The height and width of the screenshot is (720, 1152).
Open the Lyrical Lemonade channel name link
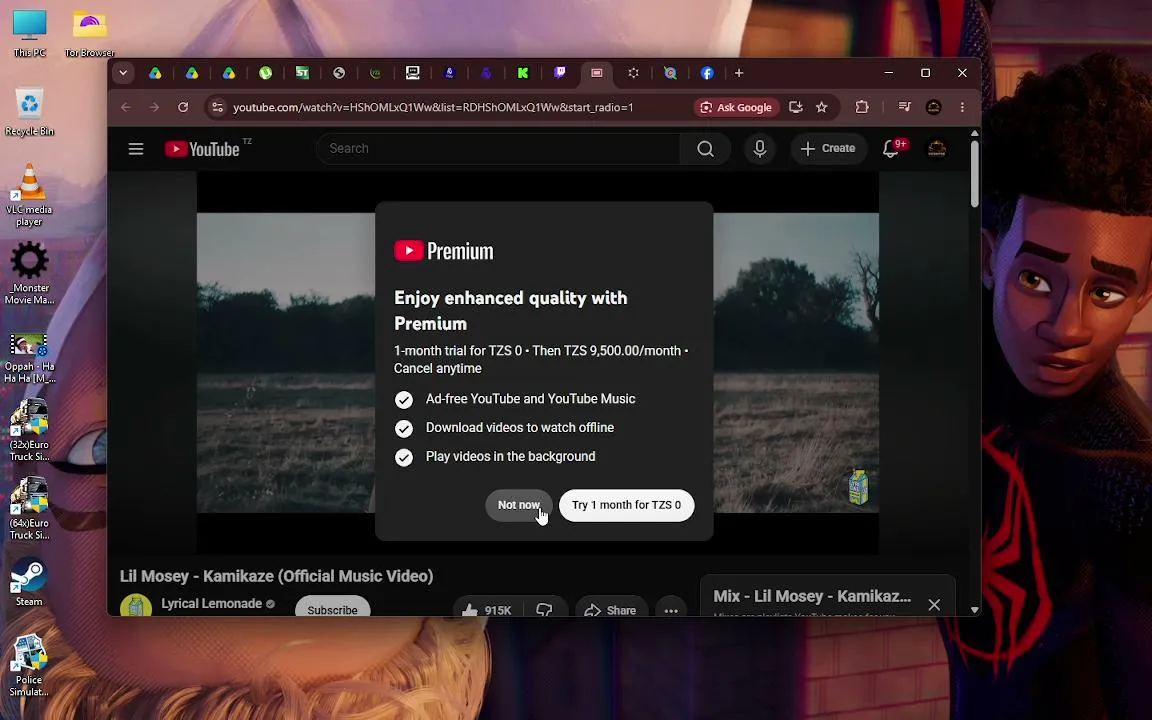212,604
